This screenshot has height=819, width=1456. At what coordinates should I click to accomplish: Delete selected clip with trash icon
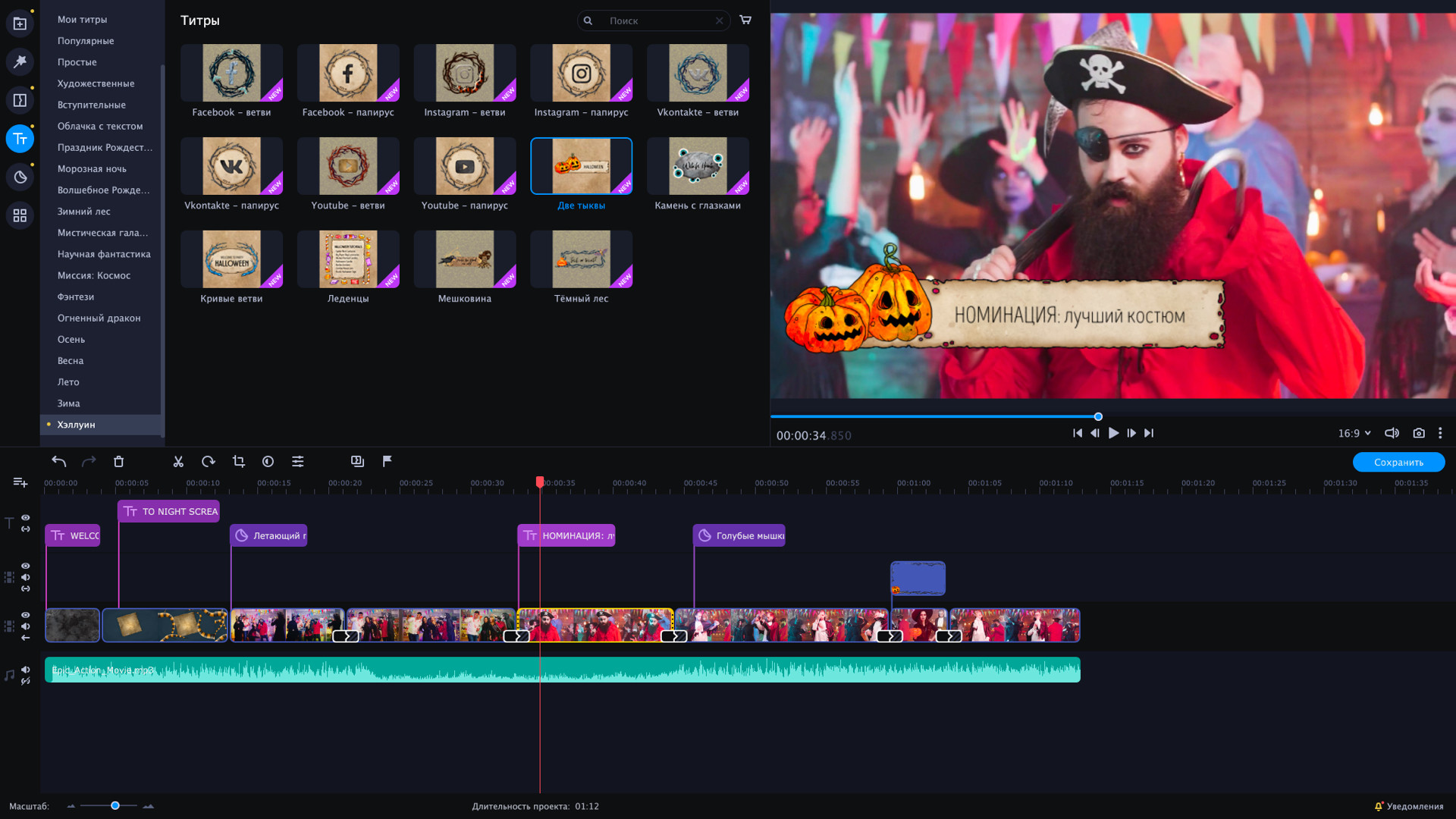pyautogui.click(x=118, y=461)
